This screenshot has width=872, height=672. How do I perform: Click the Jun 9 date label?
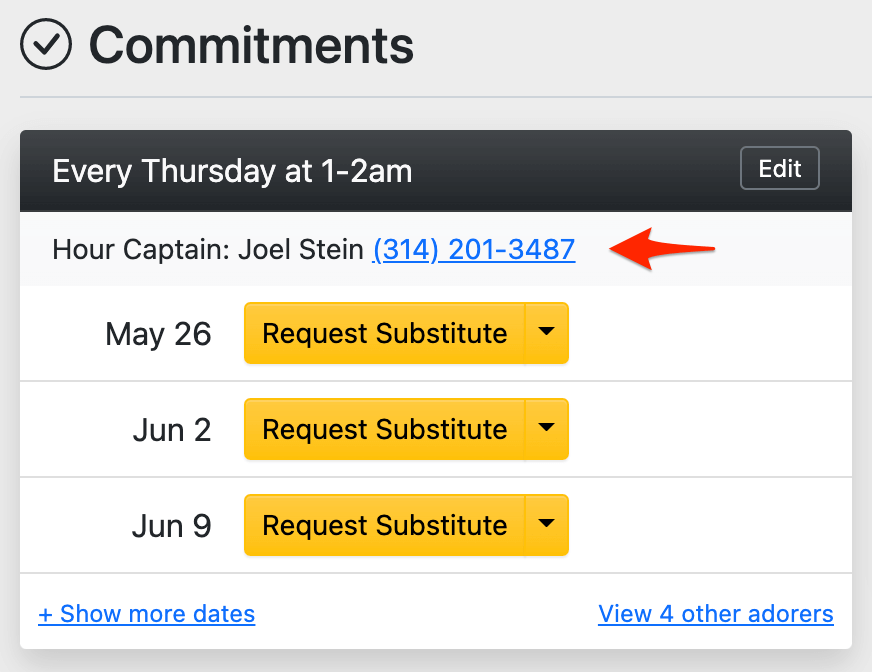click(172, 526)
